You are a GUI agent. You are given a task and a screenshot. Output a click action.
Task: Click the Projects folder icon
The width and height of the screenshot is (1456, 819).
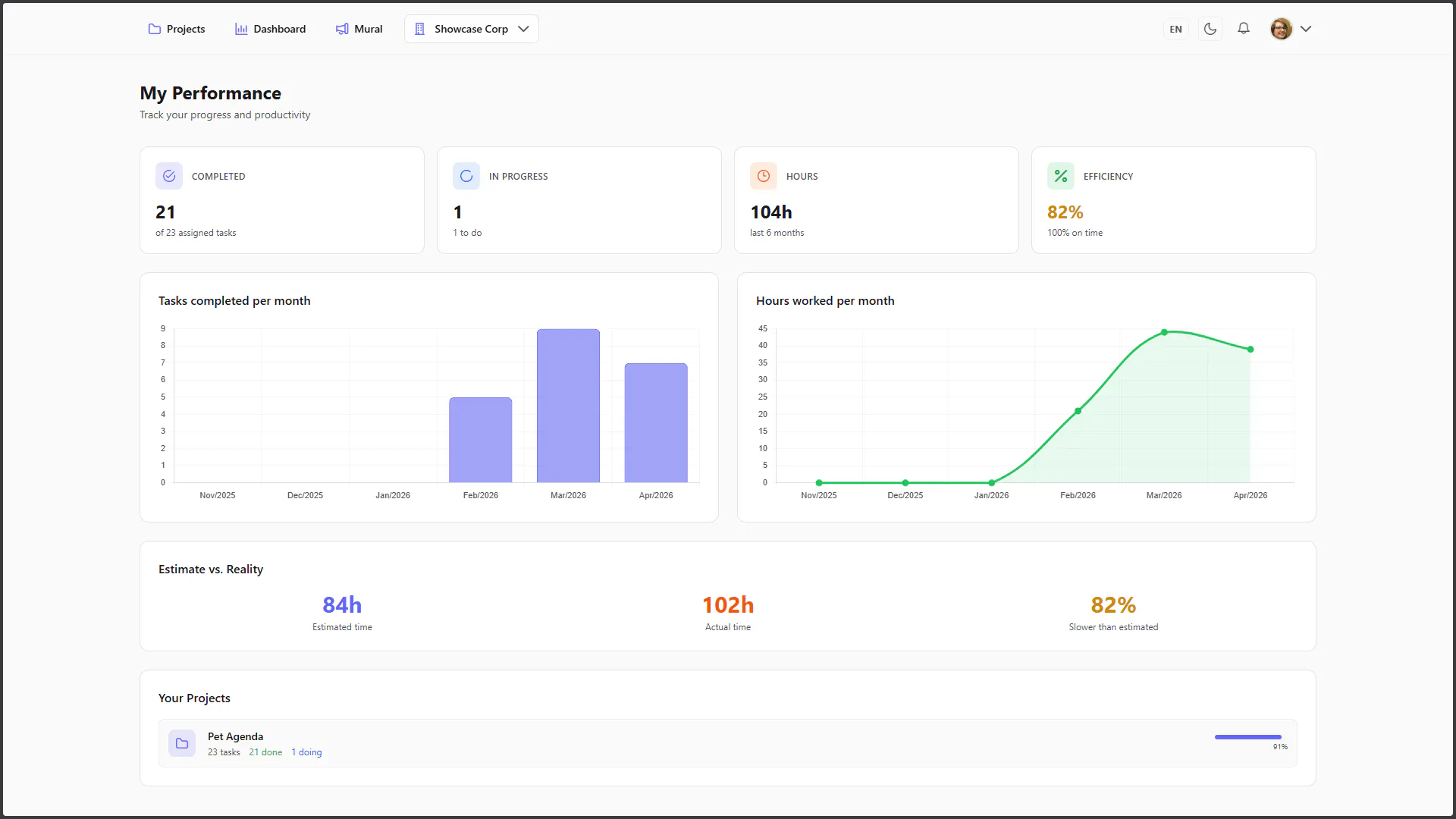pyautogui.click(x=155, y=29)
